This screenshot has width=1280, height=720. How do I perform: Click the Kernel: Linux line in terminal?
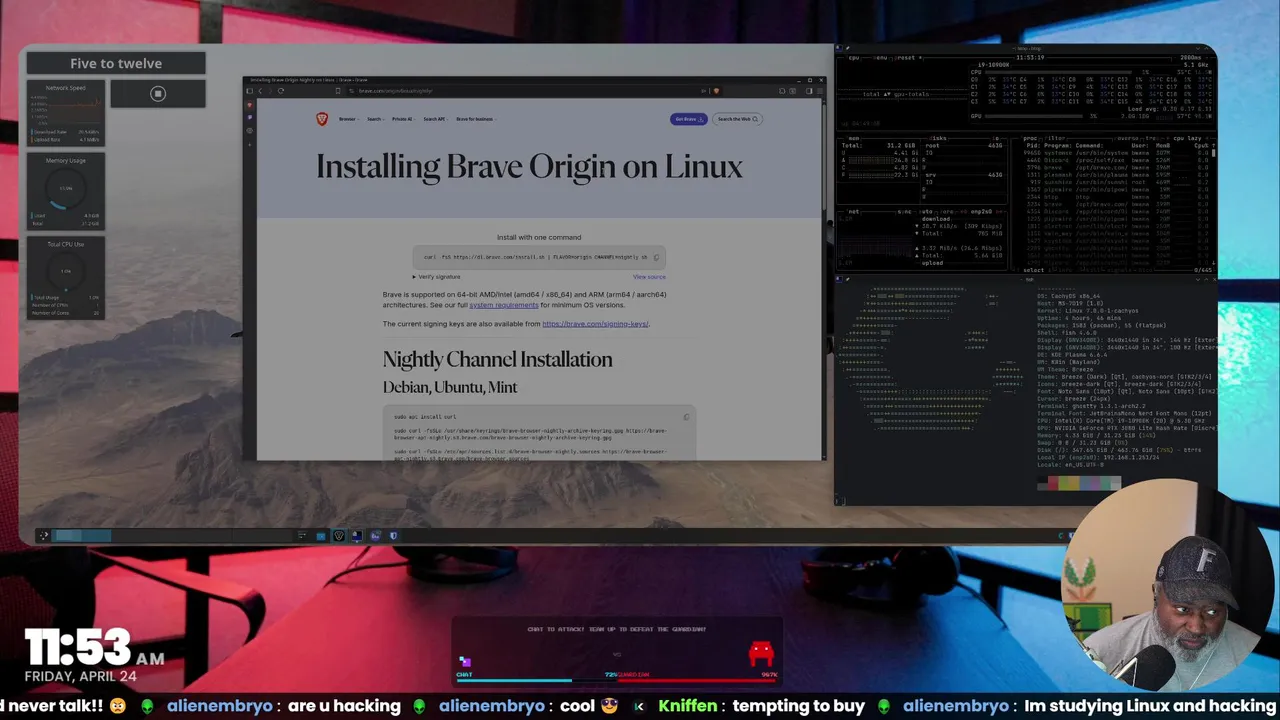tap(1087, 311)
